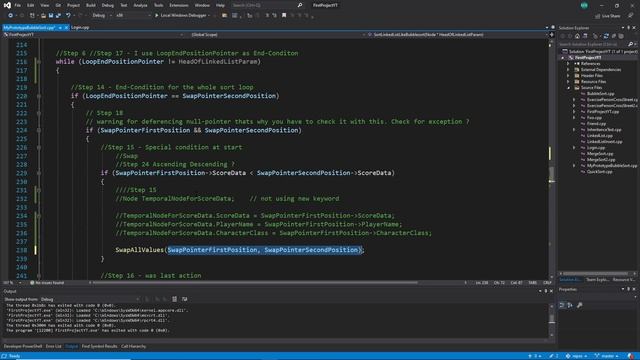The width and height of the screenshot is (640, 360).
Task: Open Show output from Debug dropdown
Action: coord(90,299)
